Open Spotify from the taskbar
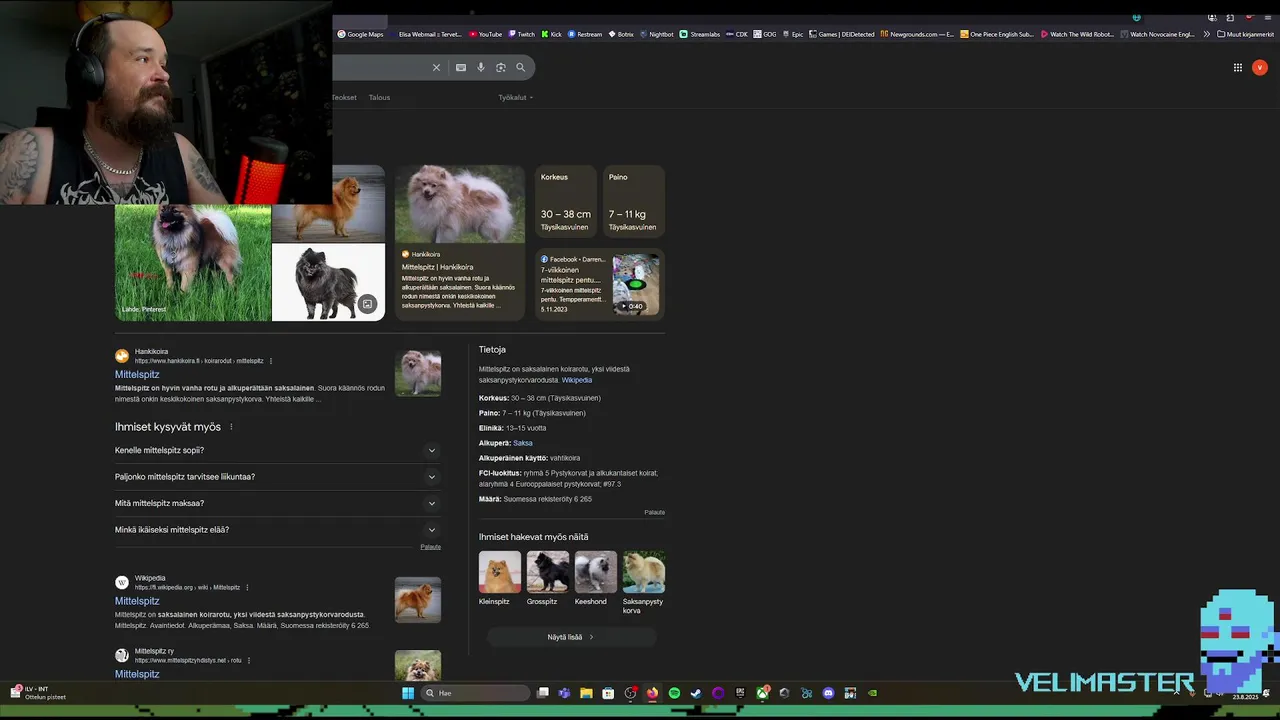Screen dimensions: 1280x720 (x=674, y=693)
